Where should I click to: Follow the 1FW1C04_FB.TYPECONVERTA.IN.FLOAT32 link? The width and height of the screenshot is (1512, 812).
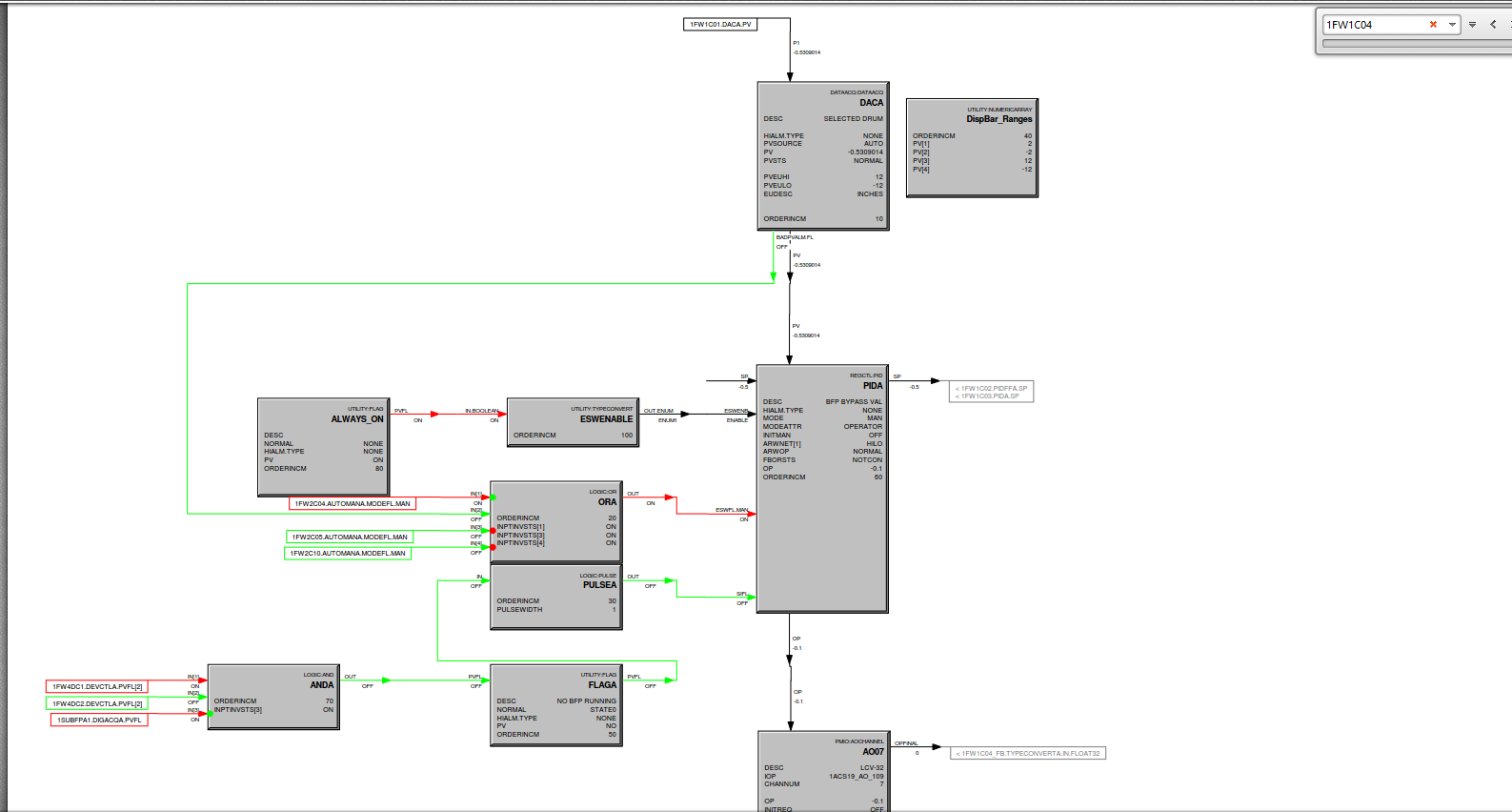[1028, 754]
